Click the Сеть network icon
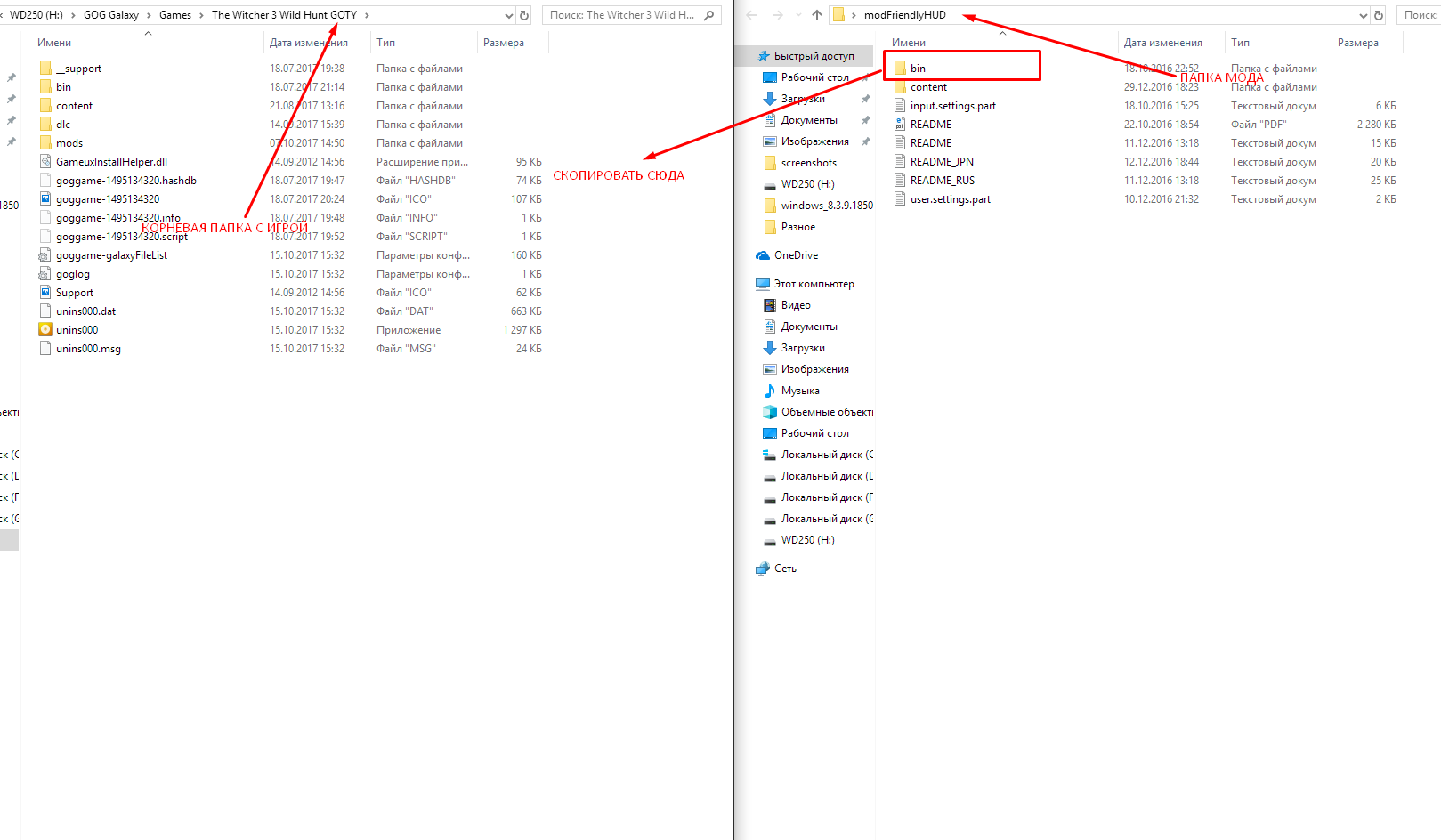This screenshot has height=840, width=1441. click(x=763, y=569)
